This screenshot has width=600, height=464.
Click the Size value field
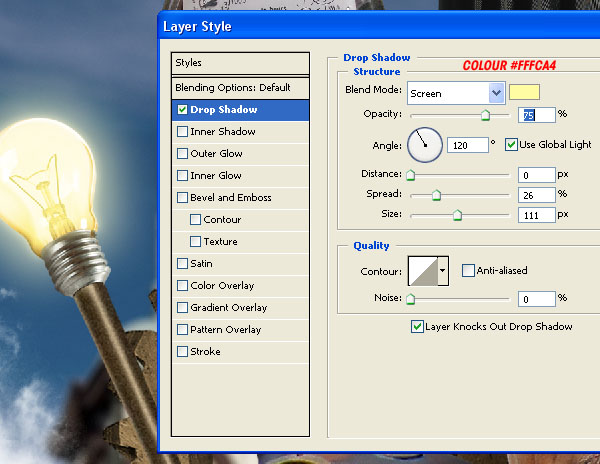pos(536,215)
